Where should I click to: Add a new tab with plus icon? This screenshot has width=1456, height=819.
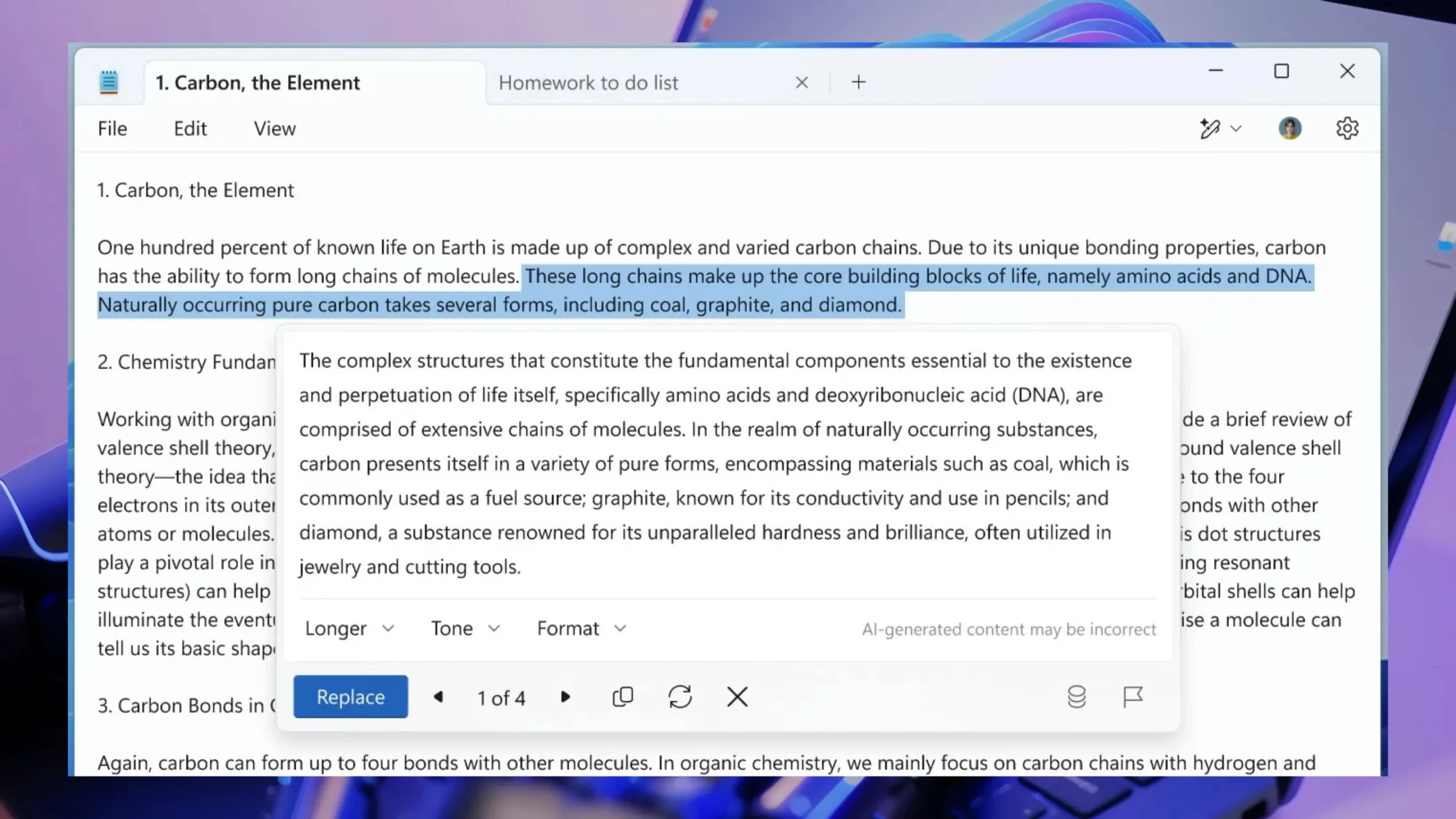[858, 82]
